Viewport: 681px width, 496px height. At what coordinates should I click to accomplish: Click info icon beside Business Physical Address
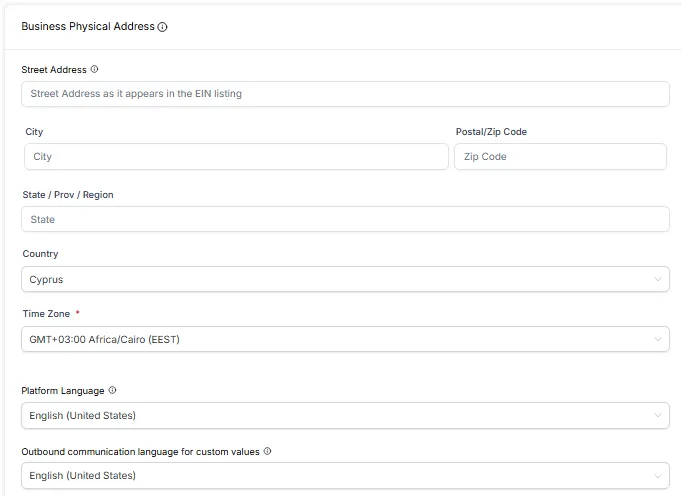(x=163, y=27)
